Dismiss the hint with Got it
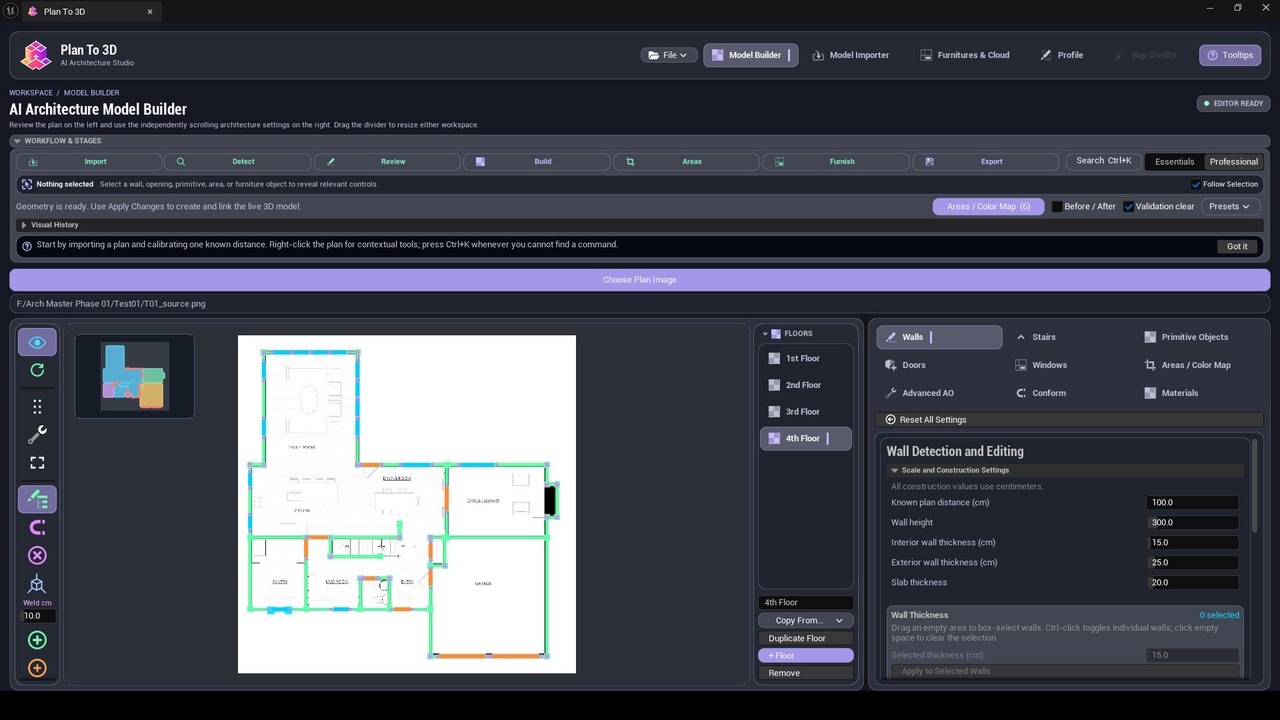This screenshot has width=1280, height=720. (1237, 246)
